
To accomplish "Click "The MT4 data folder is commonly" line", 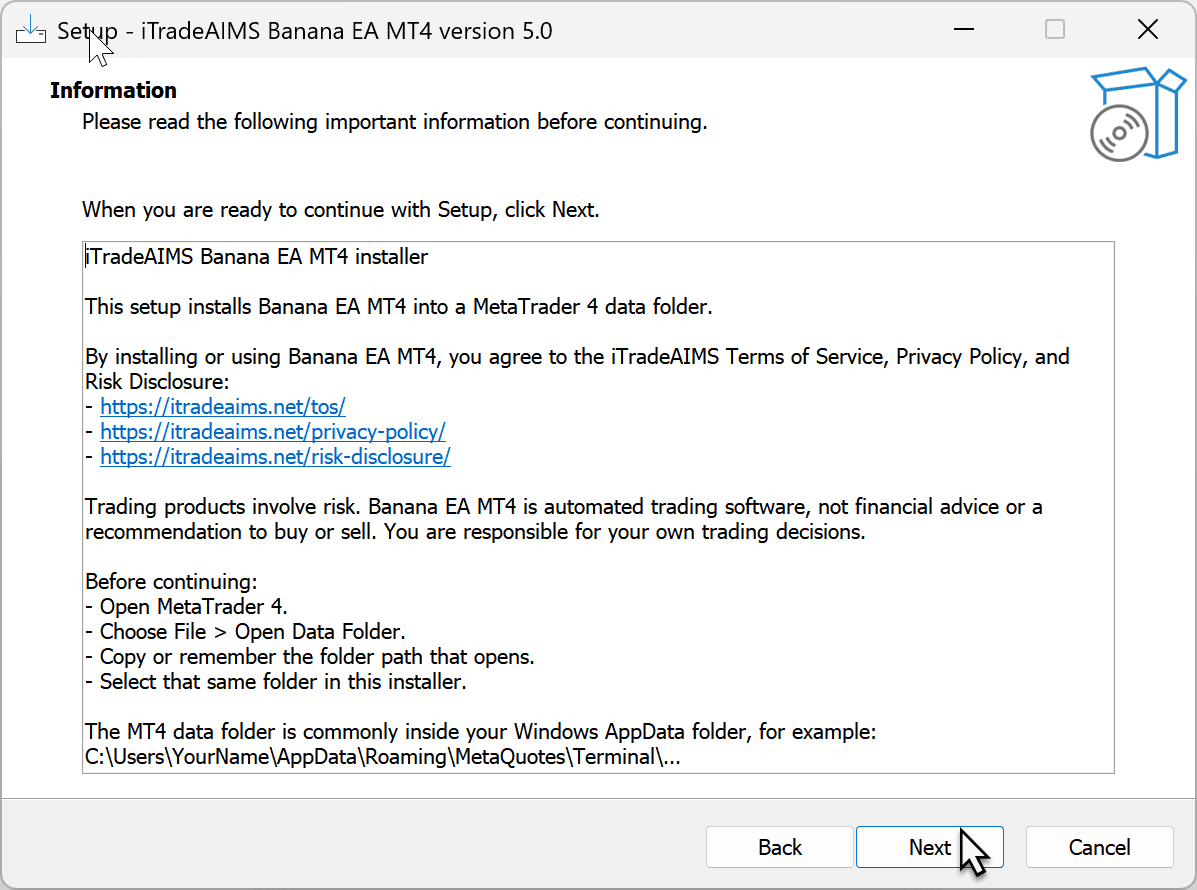I will pyautogui.click(x=481, y=732).
